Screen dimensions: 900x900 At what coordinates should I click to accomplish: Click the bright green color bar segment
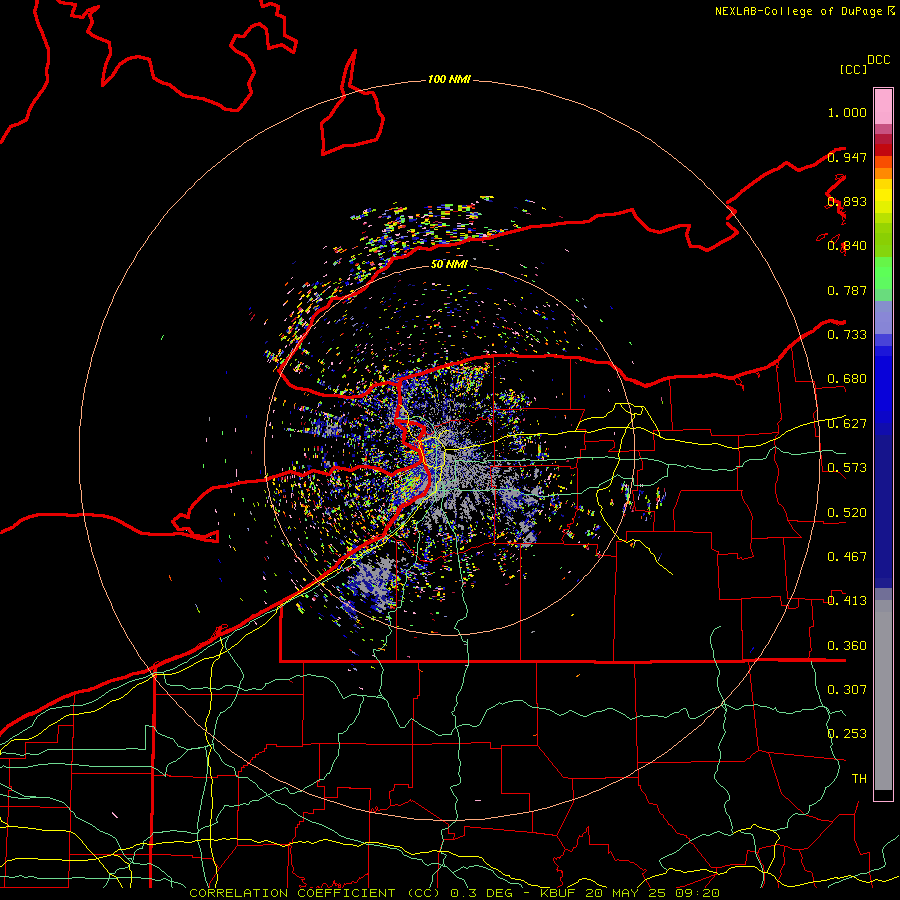click(x=883, y=273)
